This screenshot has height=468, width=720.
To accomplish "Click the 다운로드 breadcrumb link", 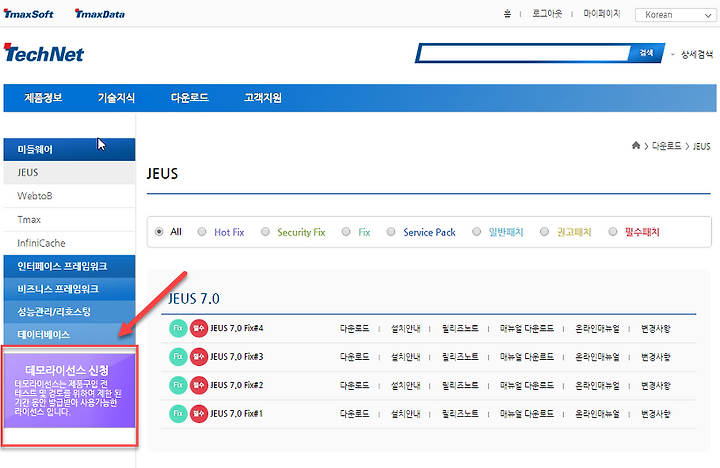I will [666, 146].
